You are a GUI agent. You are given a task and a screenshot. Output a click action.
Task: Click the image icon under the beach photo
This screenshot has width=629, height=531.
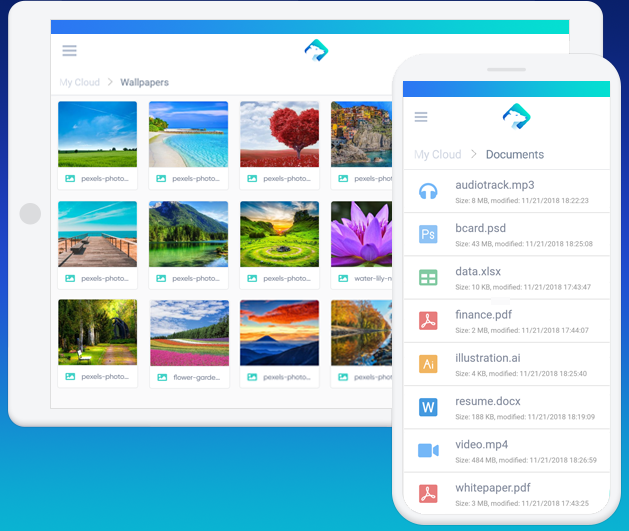[161, 178]
